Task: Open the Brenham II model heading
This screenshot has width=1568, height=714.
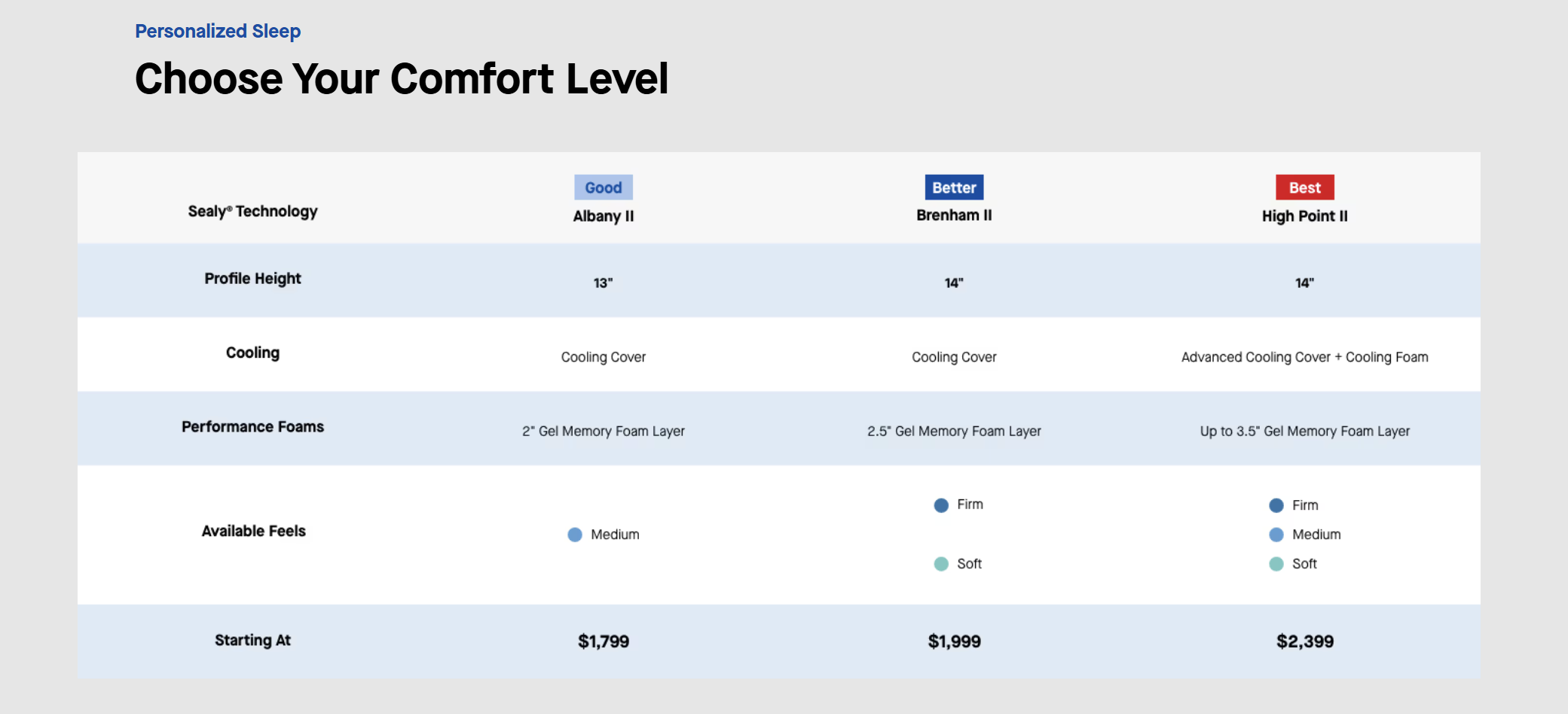Action: pyautogui.click(x=954, y=215)
